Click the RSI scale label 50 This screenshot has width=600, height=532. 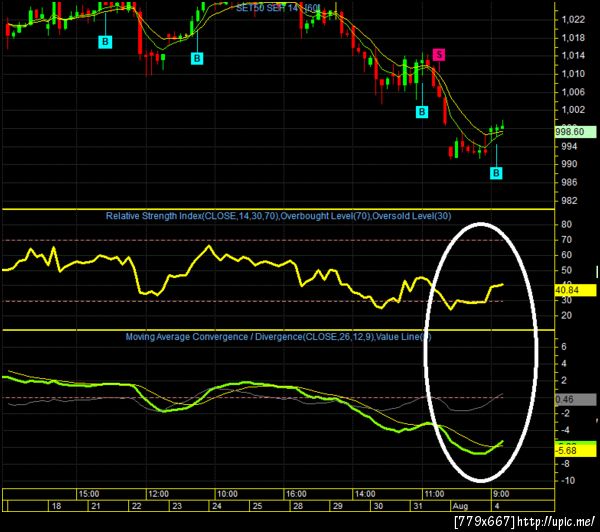click(x=567, y=270)
